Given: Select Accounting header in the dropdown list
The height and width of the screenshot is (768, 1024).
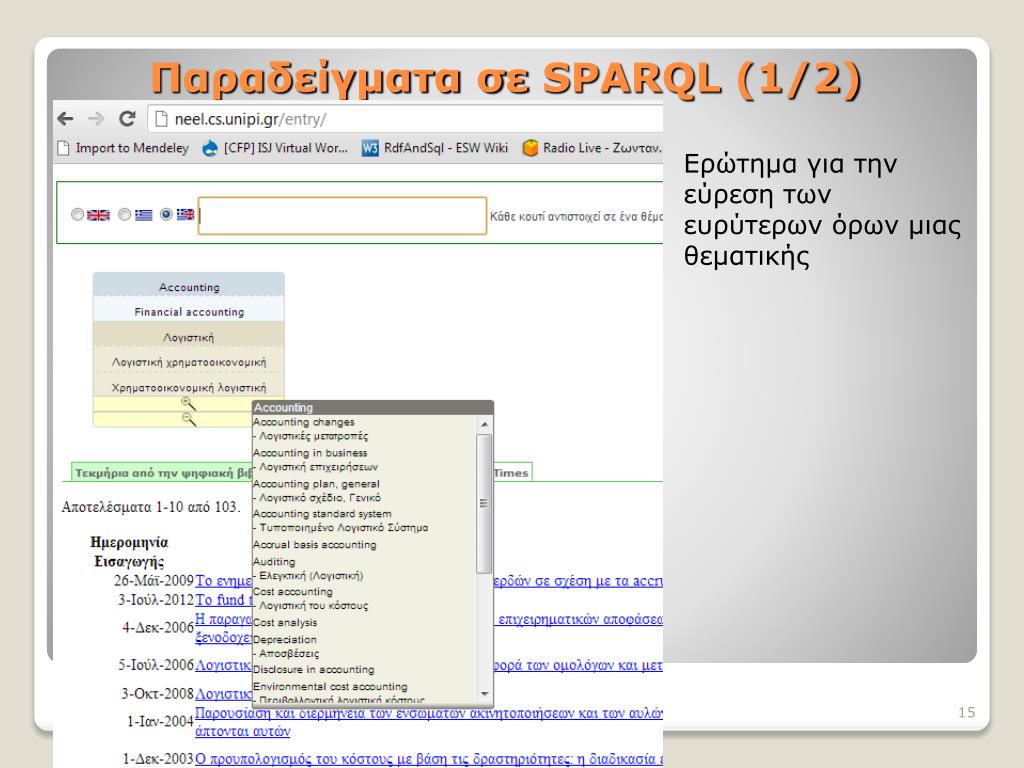Looking at the screenshot, I should coord(372,408).
